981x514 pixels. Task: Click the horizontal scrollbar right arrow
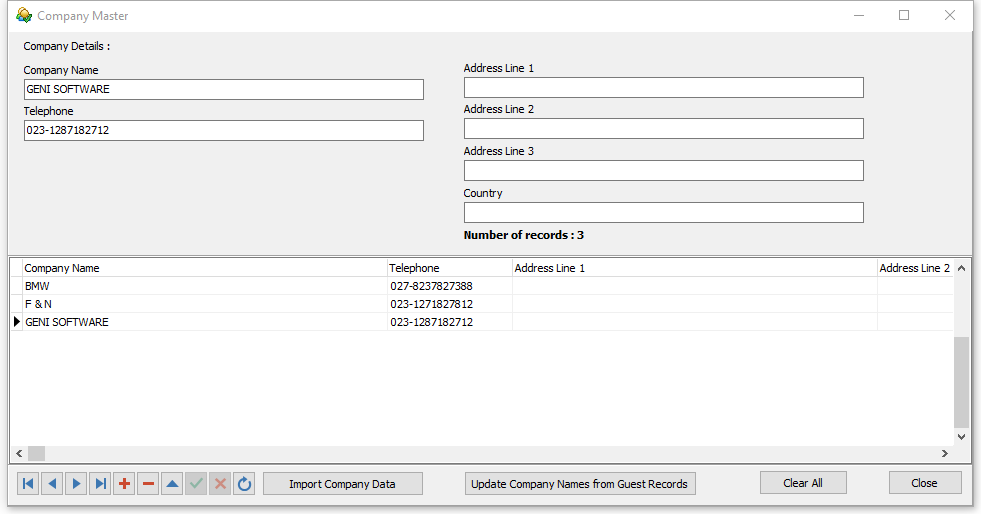pos(945,454)
